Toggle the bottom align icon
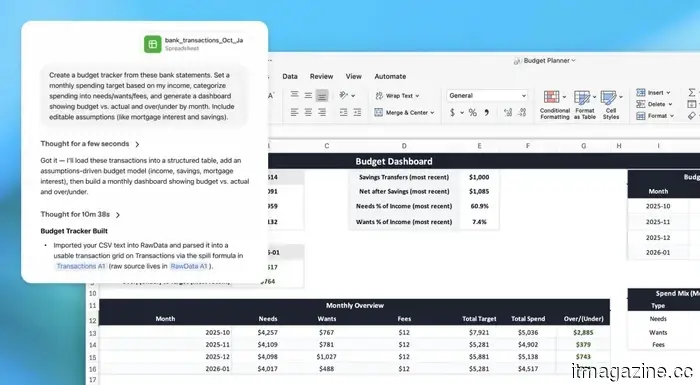Viewport: 700px width, 385px height. 322,96
